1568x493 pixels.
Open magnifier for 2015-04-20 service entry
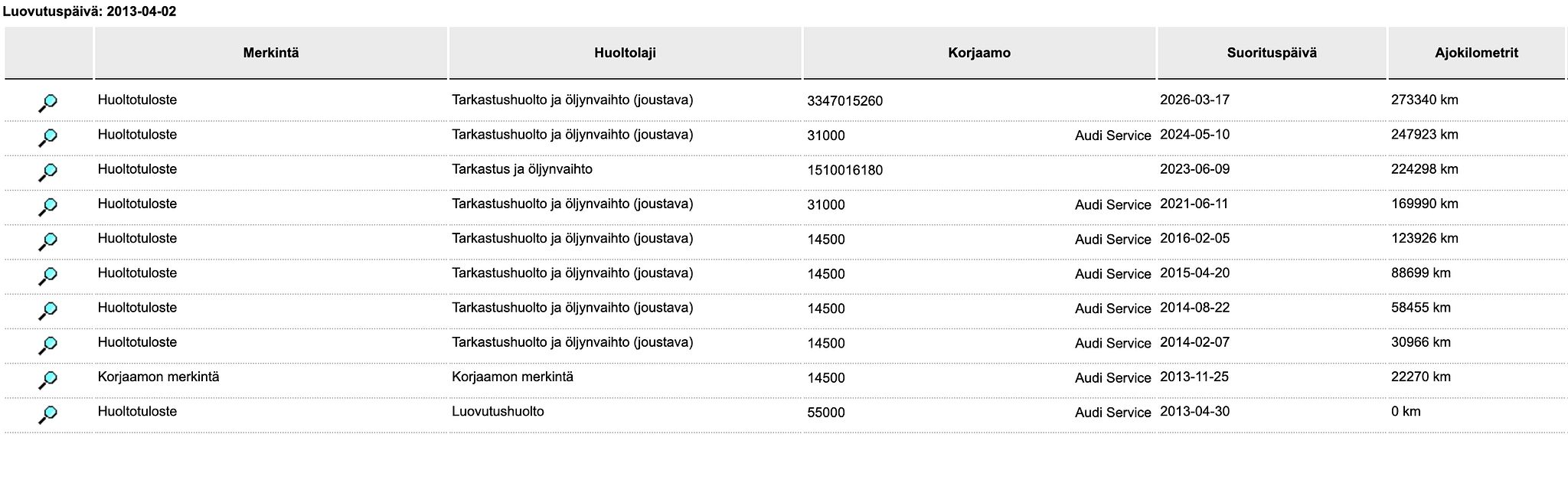pos(47,276)
